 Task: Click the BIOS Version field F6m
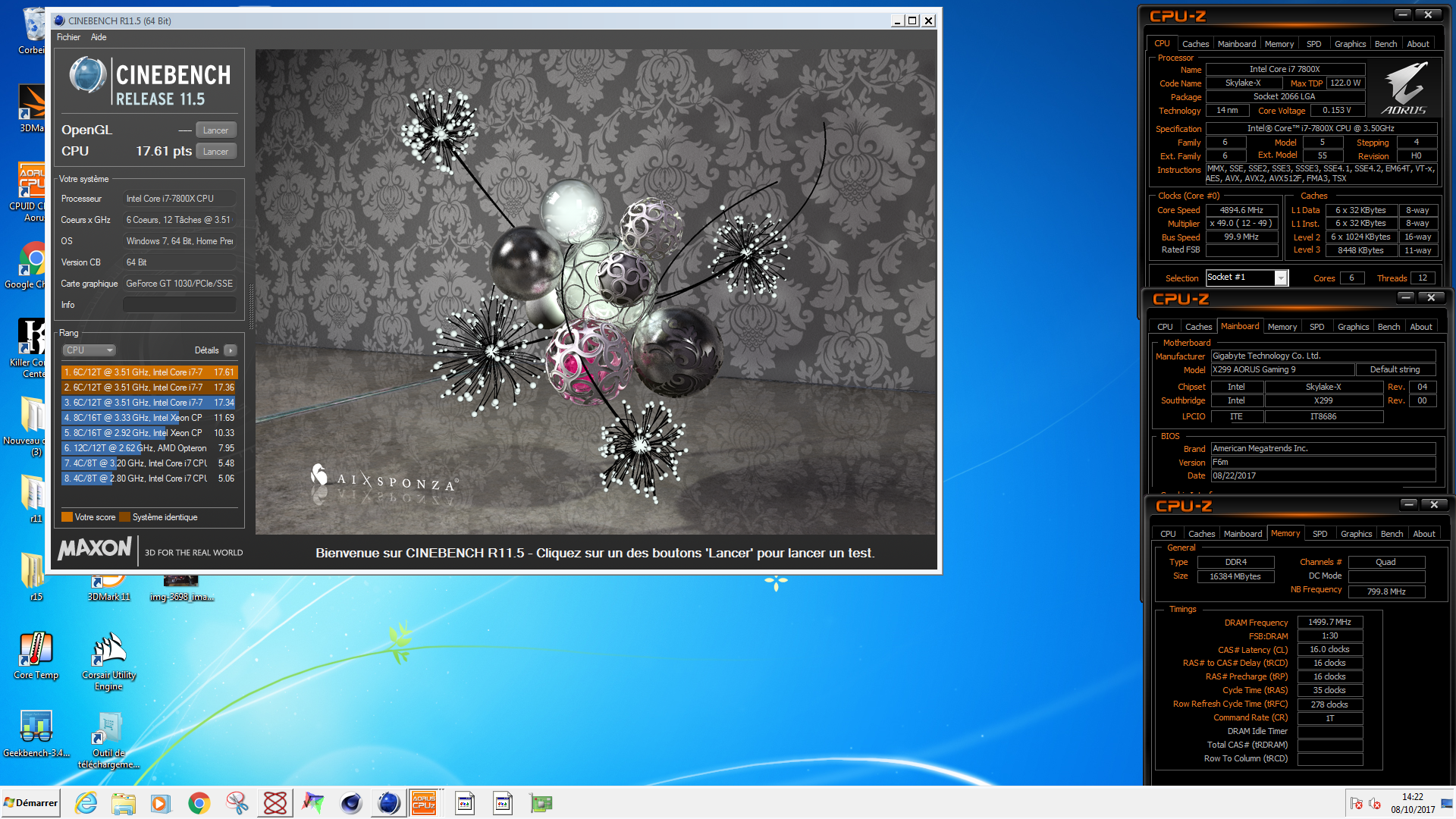[x=1323, y=462]
